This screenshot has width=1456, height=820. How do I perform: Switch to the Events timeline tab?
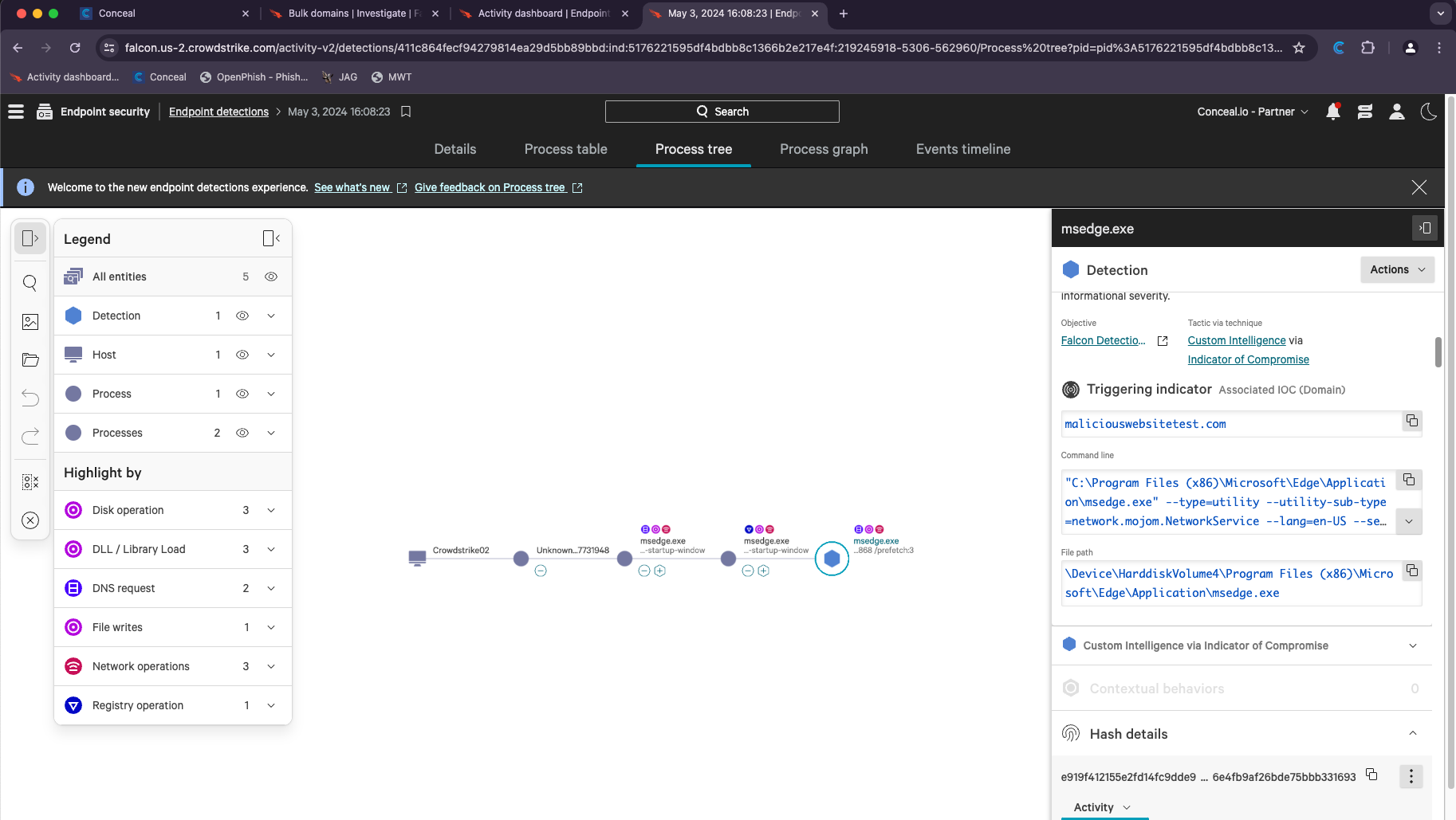(x=962, y=149)
